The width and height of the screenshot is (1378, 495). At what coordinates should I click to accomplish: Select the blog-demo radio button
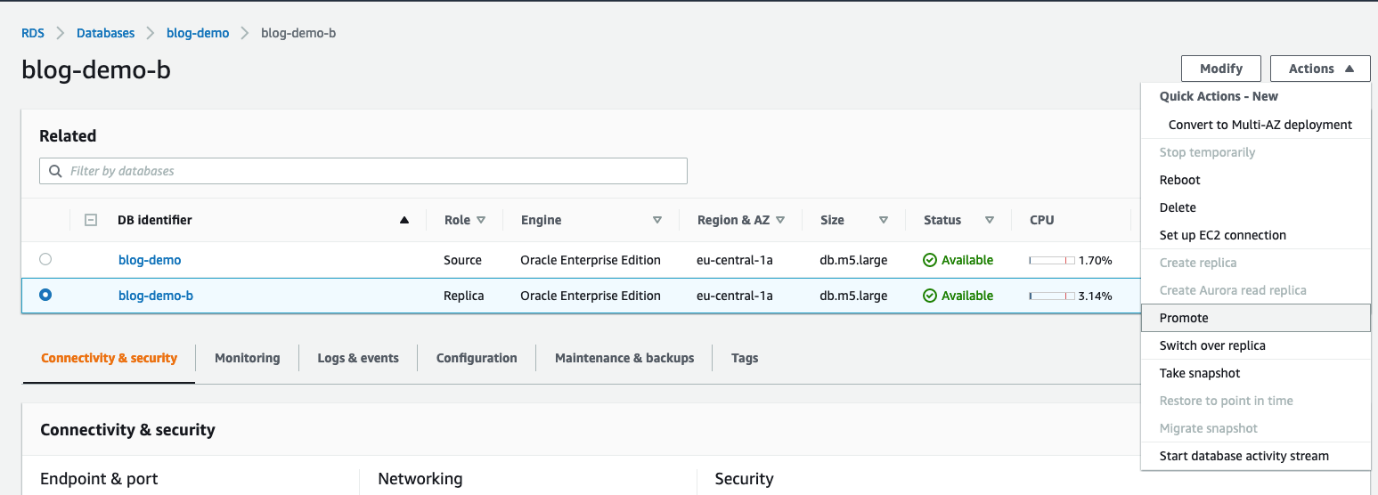pos(45,259)
